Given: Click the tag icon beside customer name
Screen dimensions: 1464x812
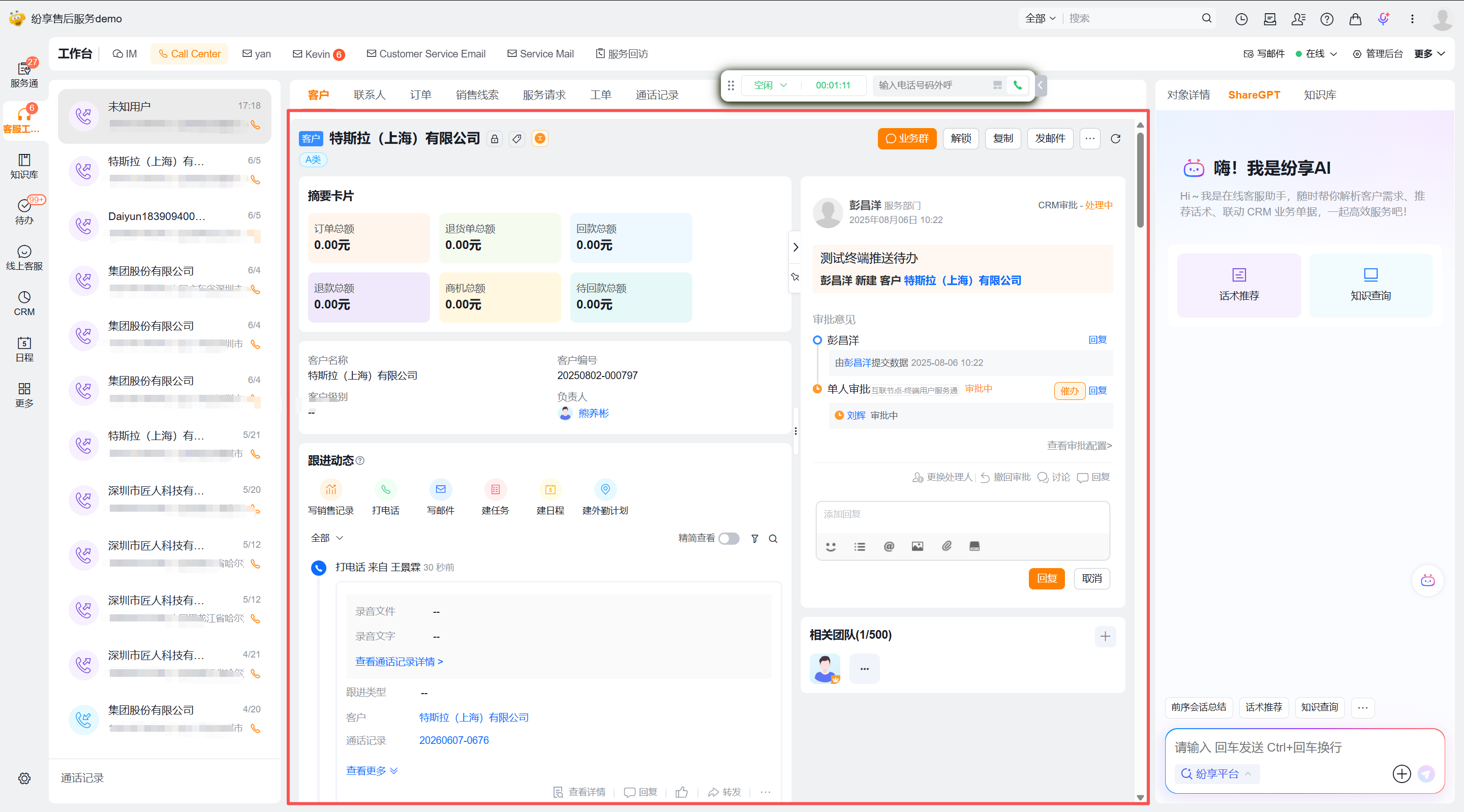Looking at the screenshot, I should coord(516,139).
